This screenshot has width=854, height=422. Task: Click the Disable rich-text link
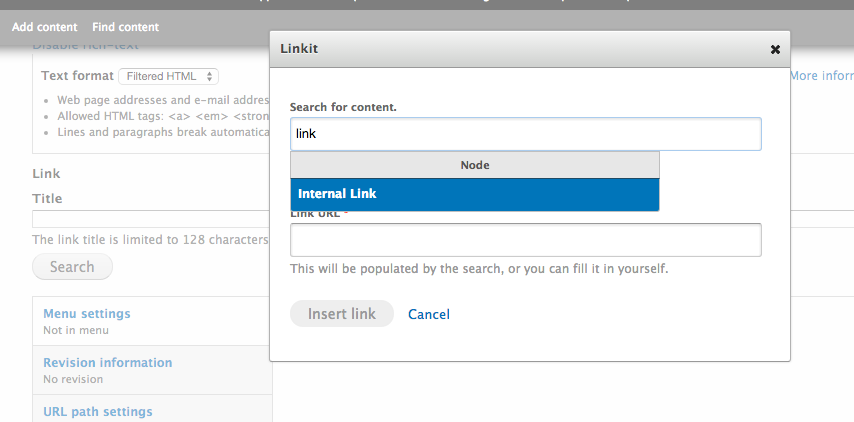point(86,46)
